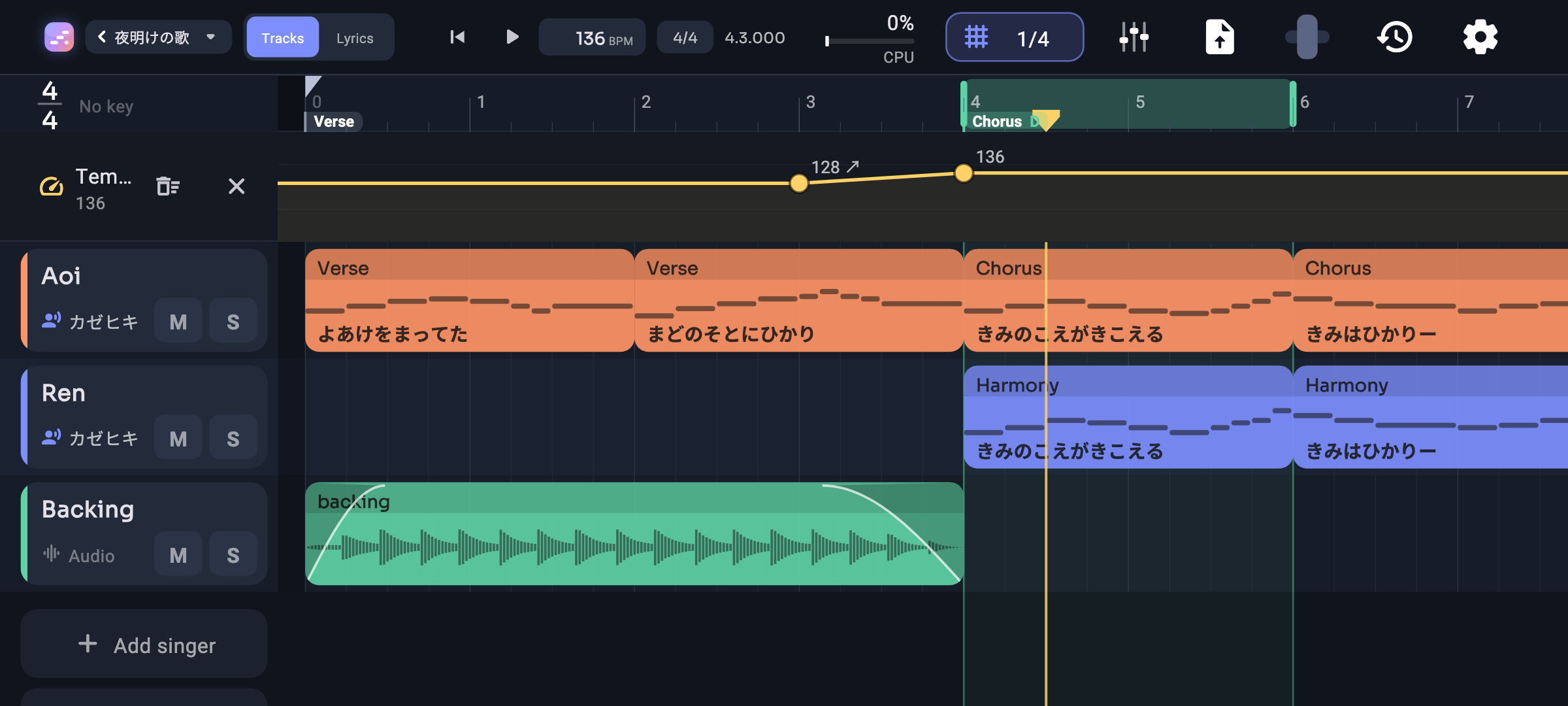Select the 128 tempo automation point

799,183
